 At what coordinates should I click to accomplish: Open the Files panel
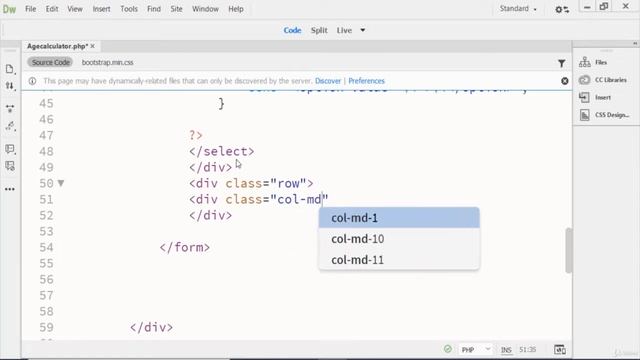tap(593, 62)
